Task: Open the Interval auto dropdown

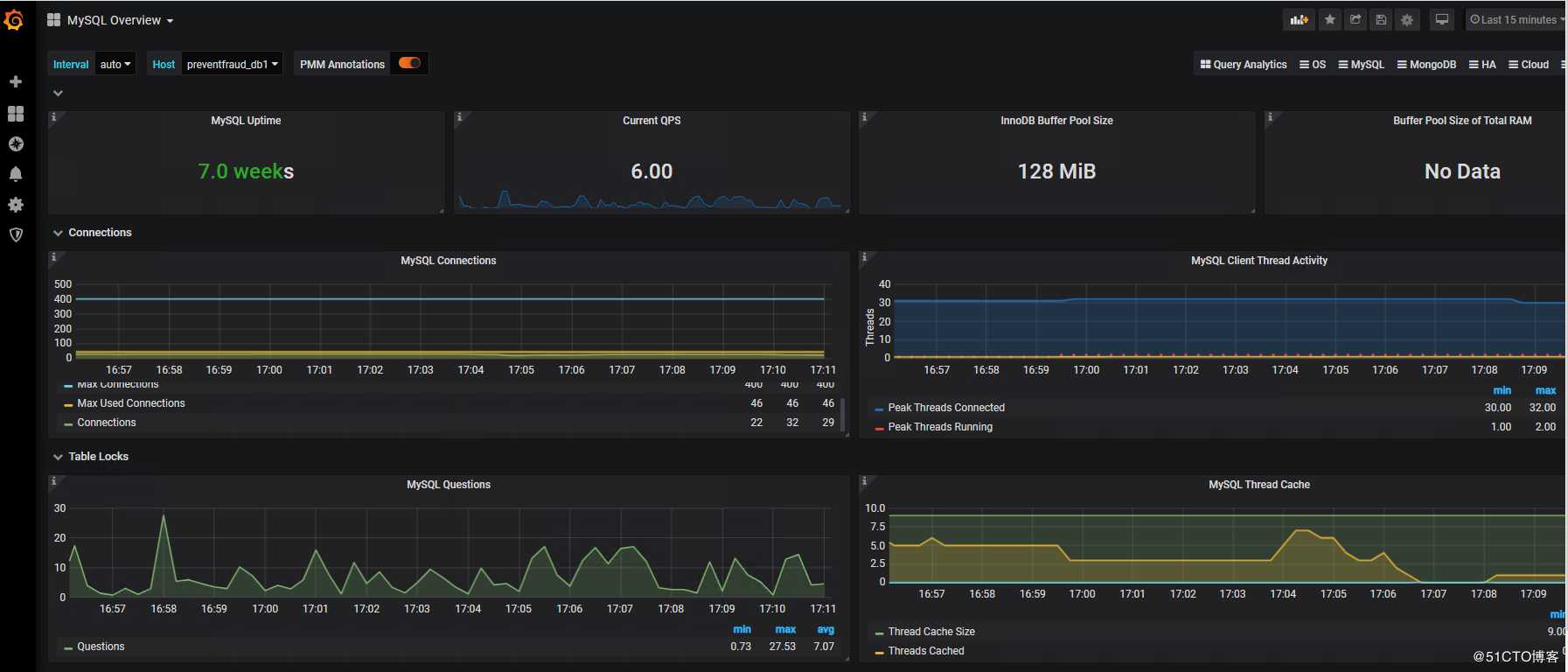Action: click(x=115, y=64)
